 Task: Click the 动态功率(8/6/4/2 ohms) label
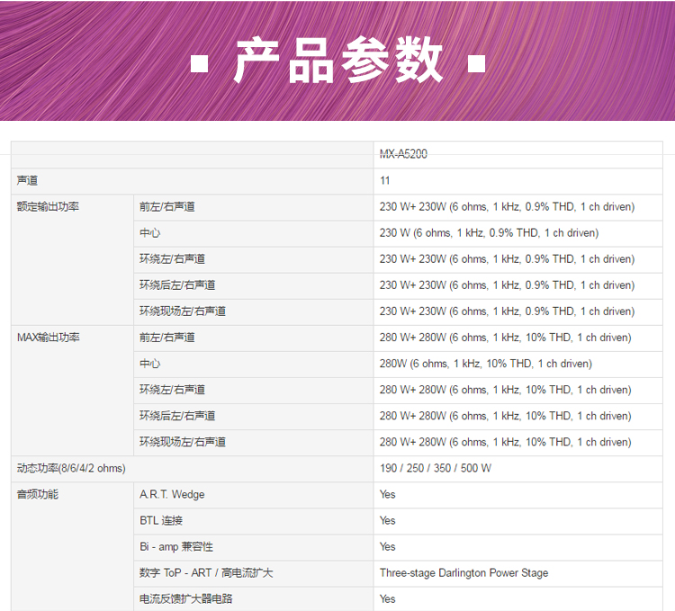[71, 468]
